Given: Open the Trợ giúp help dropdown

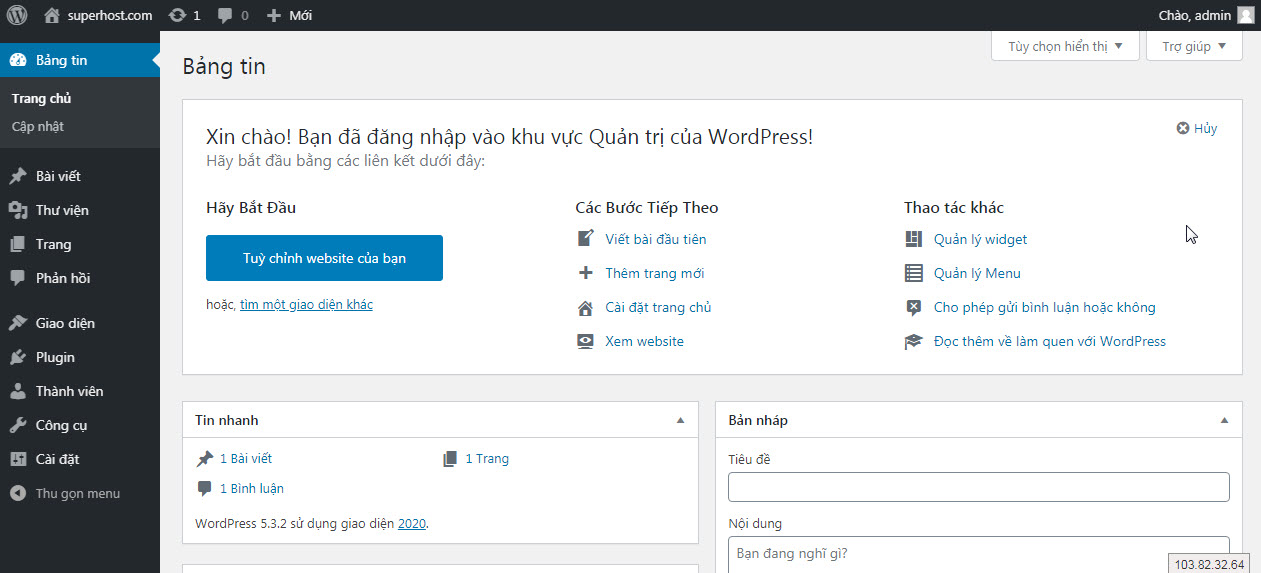Looking at the screenshot, I should click(1194, 46).
